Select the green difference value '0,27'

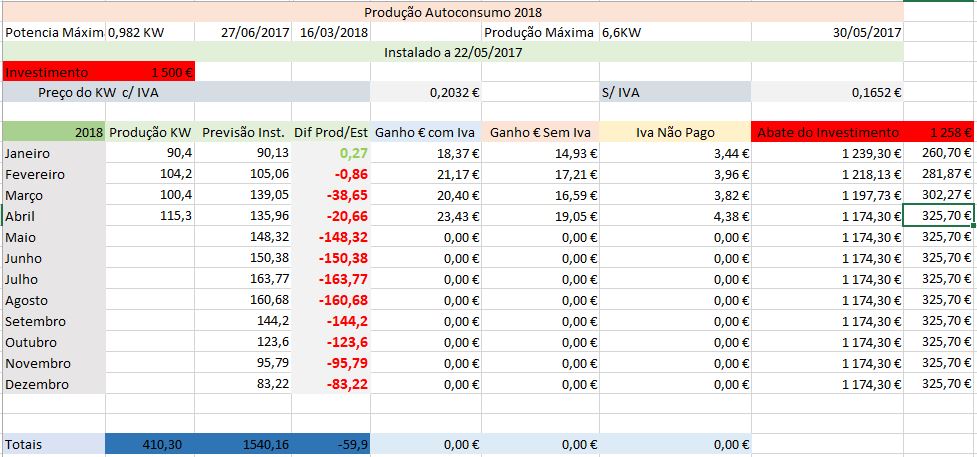click(331, 153)
